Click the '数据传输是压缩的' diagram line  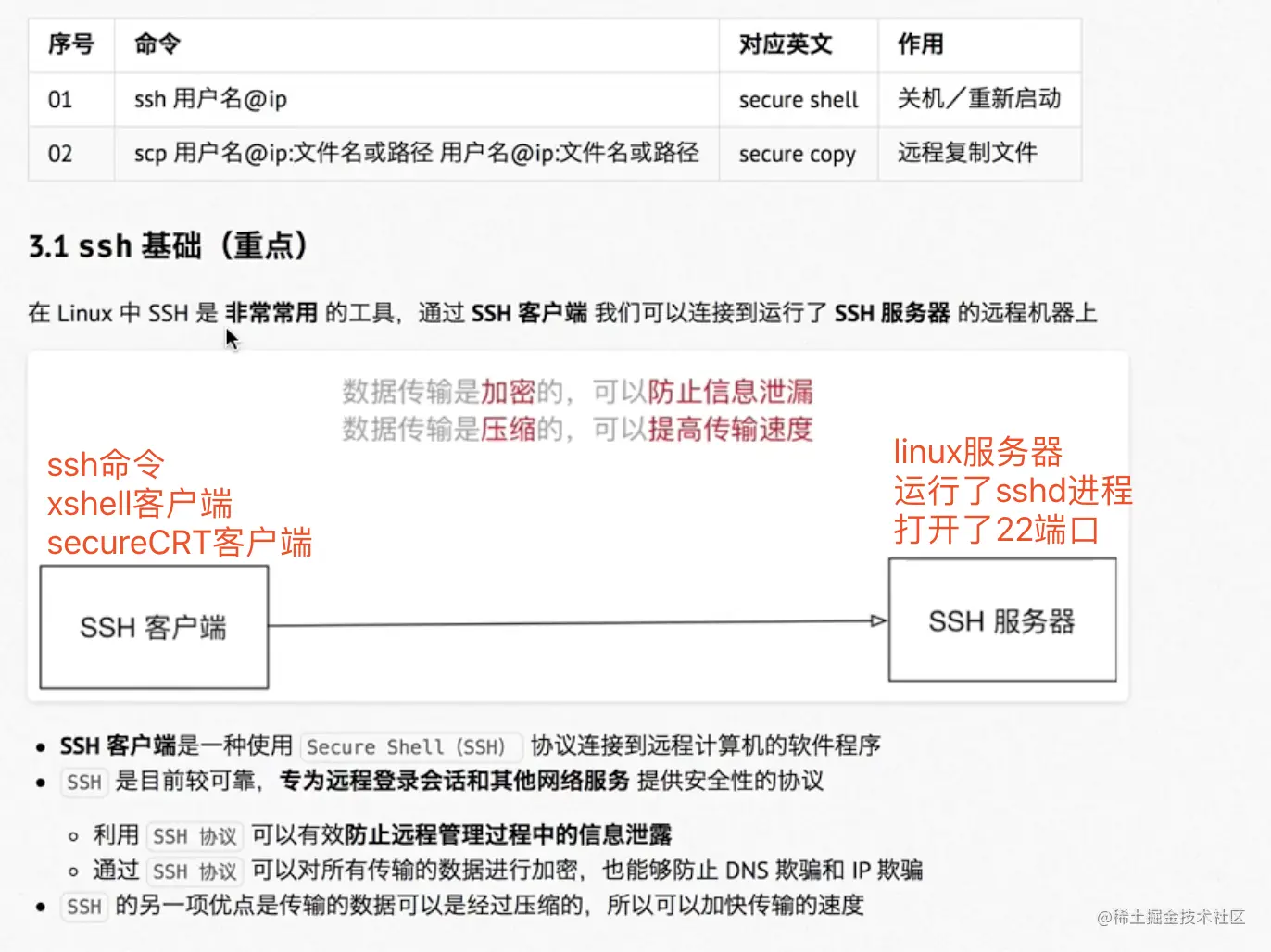(578, 429)
